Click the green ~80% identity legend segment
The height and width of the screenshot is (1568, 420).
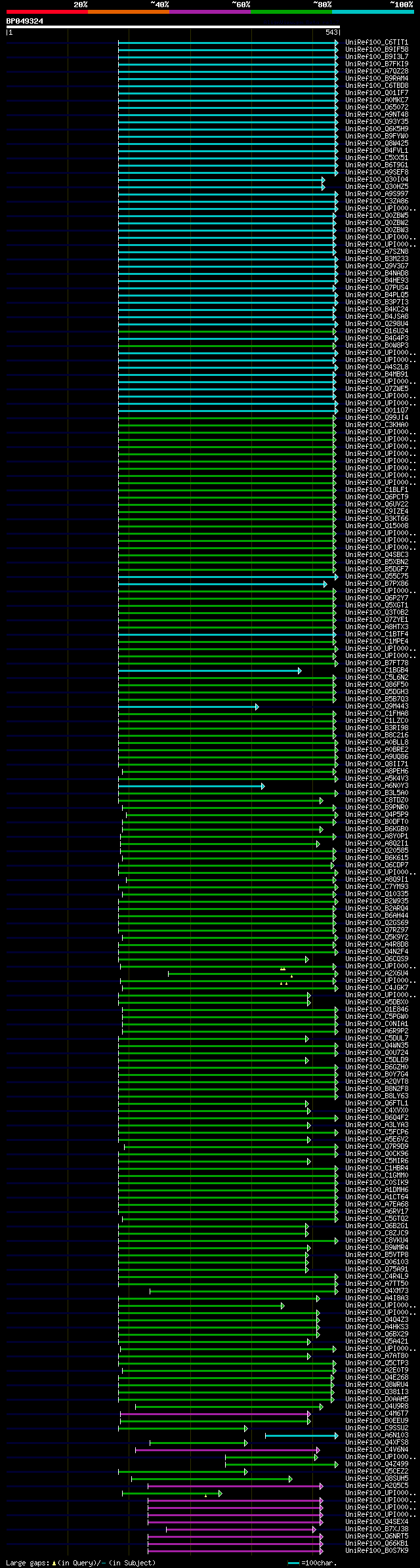(x=291, y=12)
